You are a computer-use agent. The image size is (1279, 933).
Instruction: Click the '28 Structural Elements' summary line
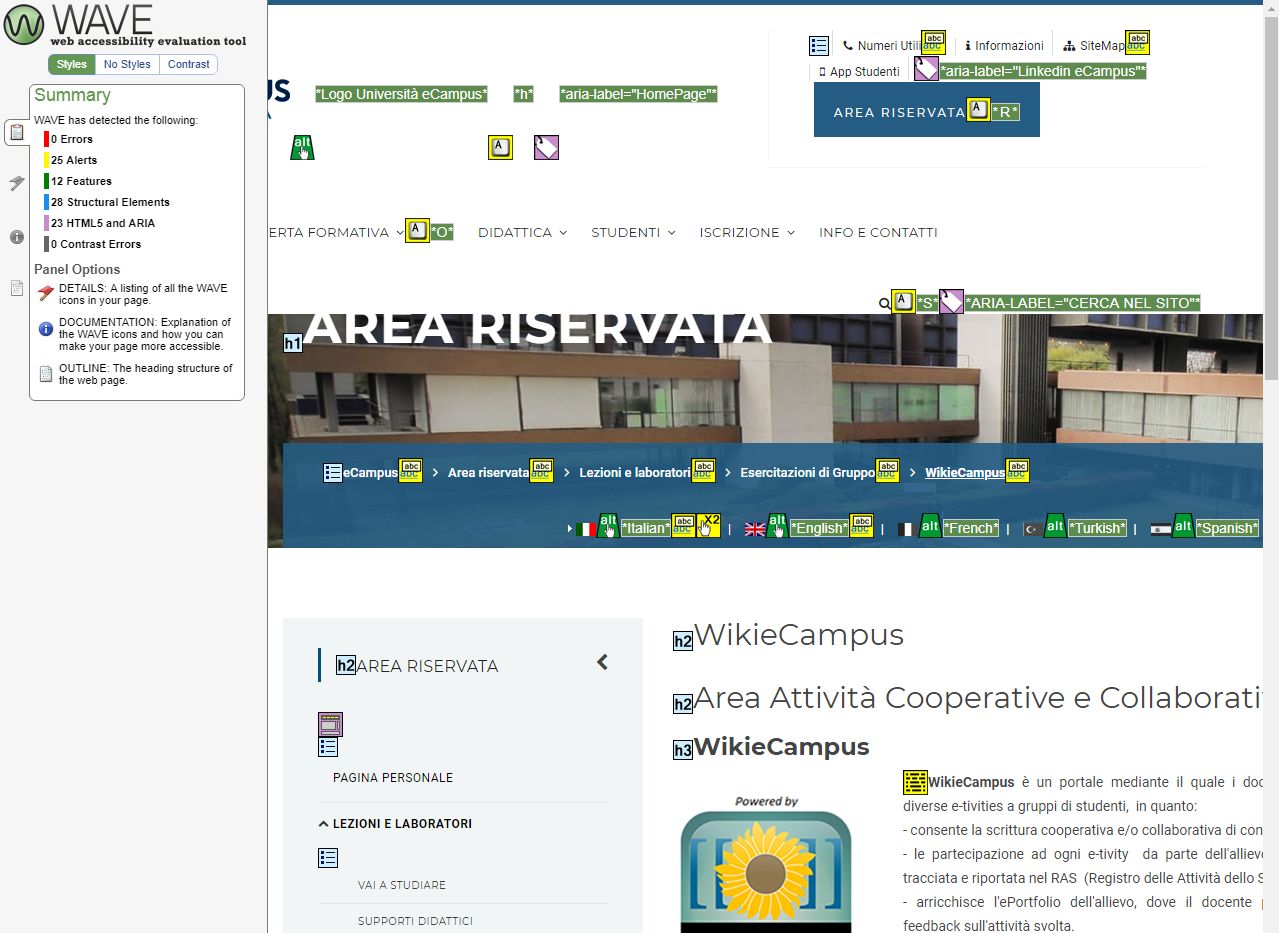[x=106, y=202]
